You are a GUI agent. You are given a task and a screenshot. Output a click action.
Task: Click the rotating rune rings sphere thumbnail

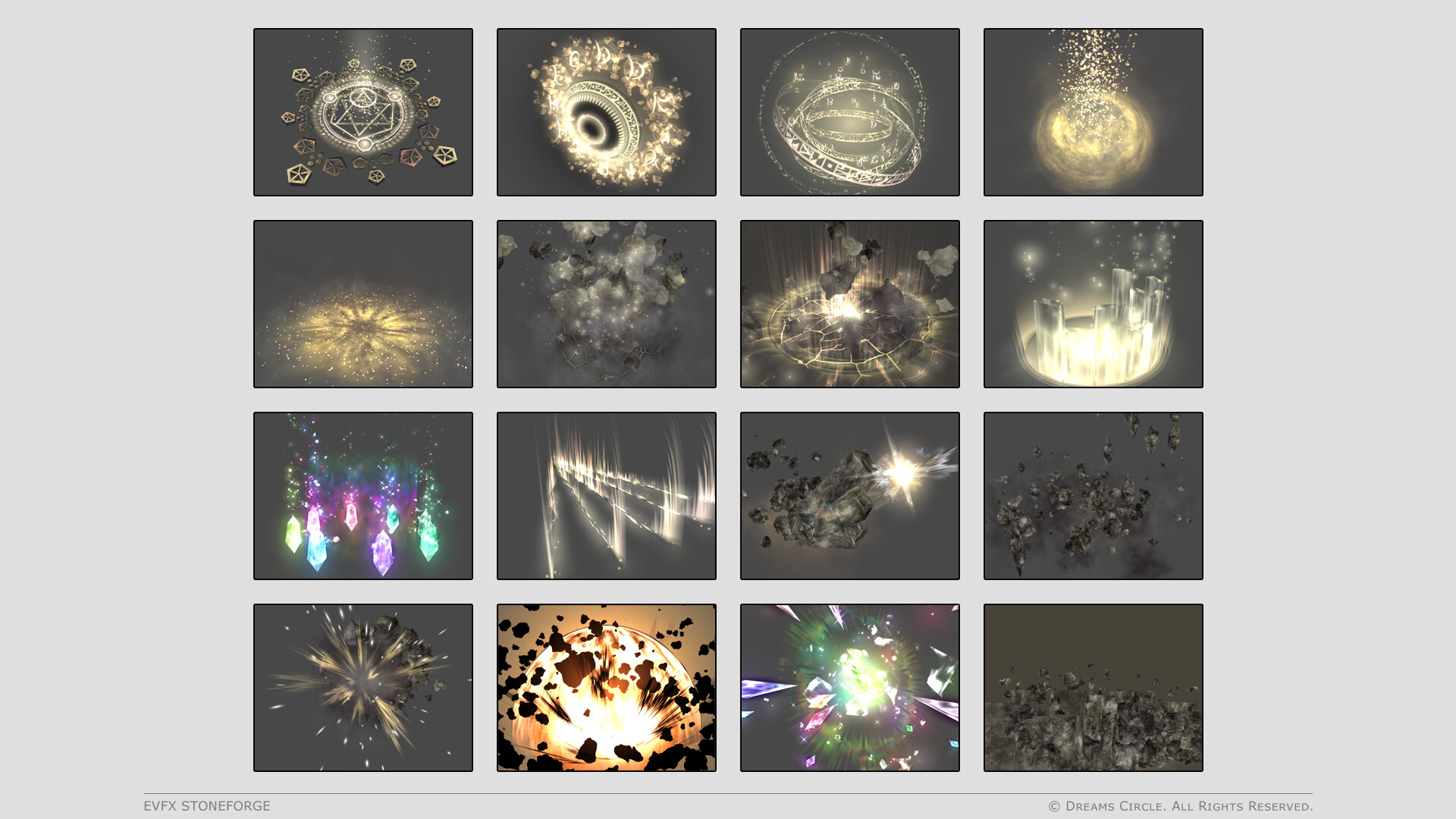pyautogui.click(x=849, y=112)
